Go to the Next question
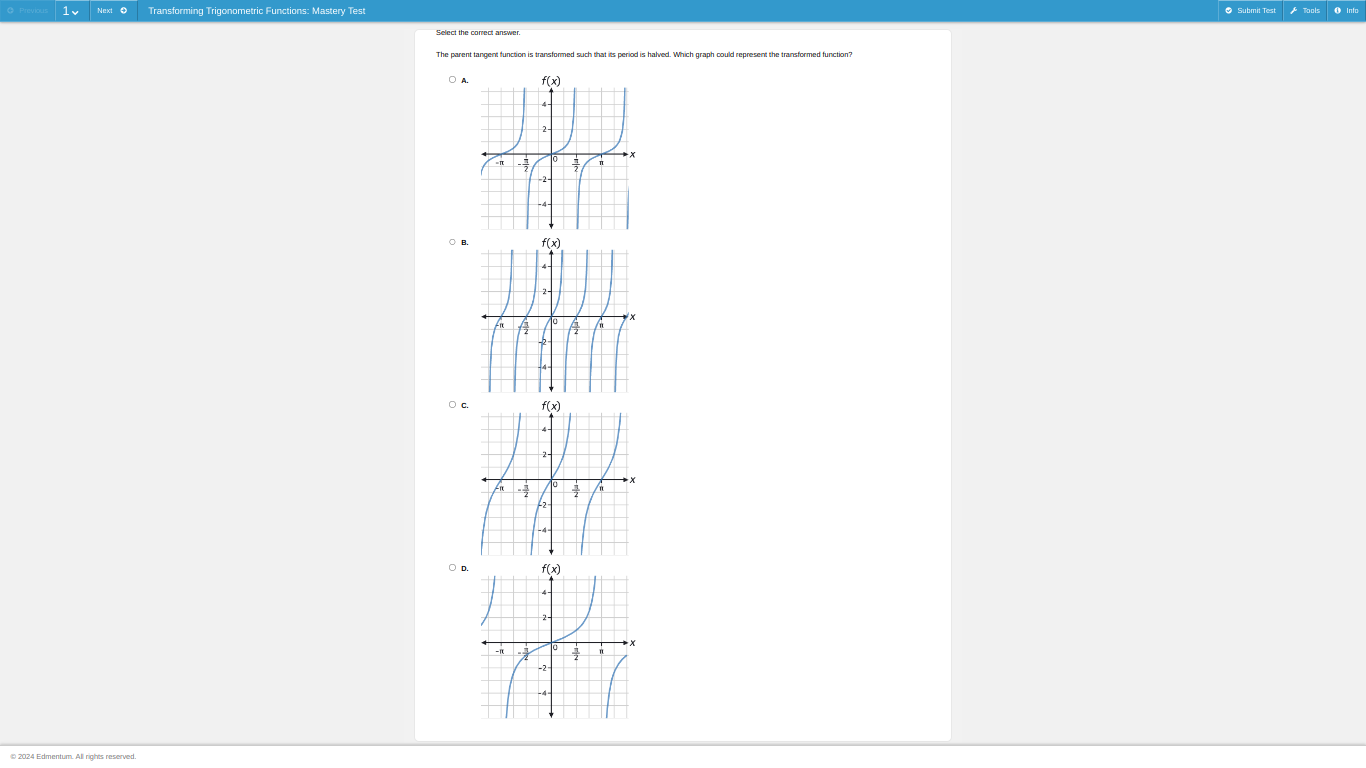Screen dimensions: 1366x768 (x=113, y=11)
